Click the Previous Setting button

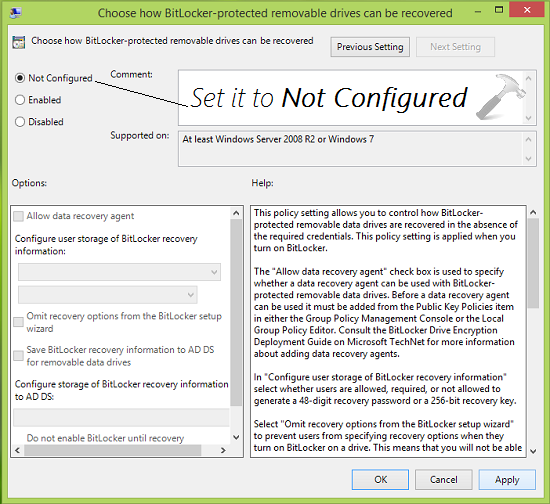(x=370, y=47)
